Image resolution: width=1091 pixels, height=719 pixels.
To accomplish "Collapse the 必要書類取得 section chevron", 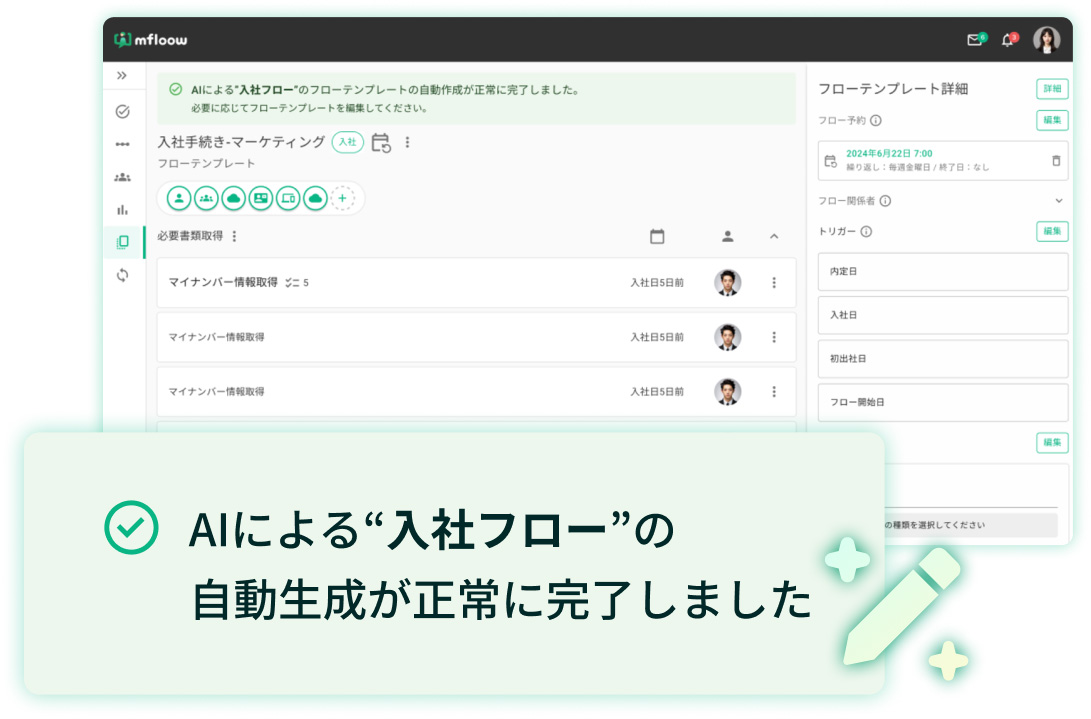I will pos(774,237).
